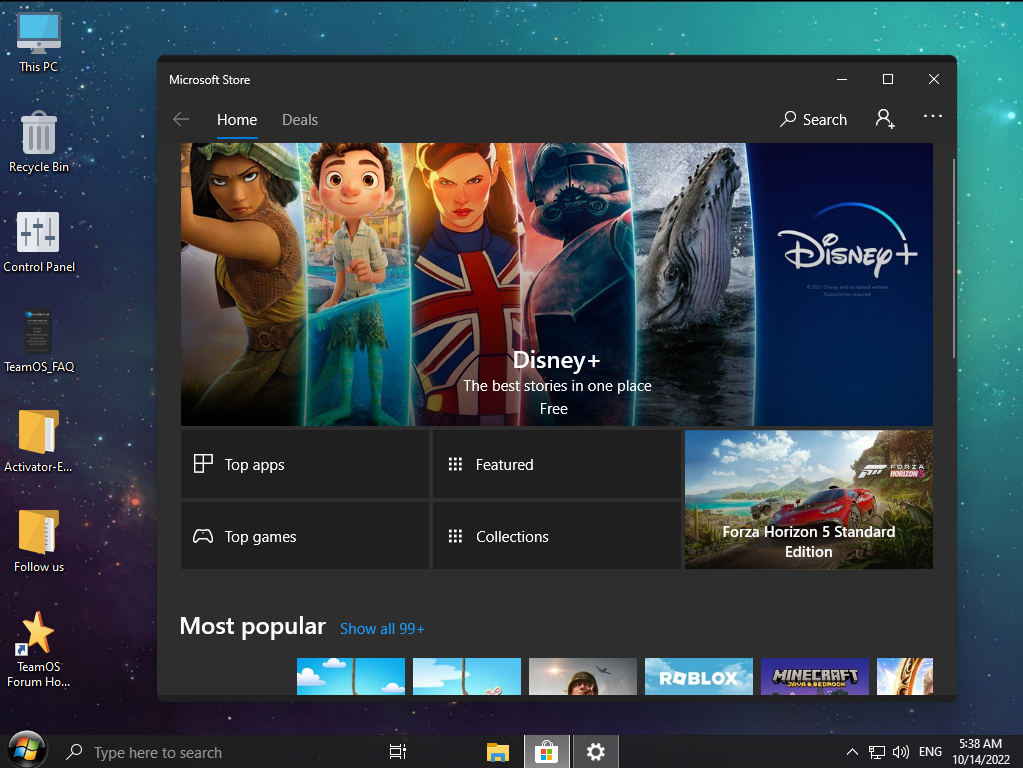
Task: Open the Disney+ hero banner
Action: pos(557,284)
